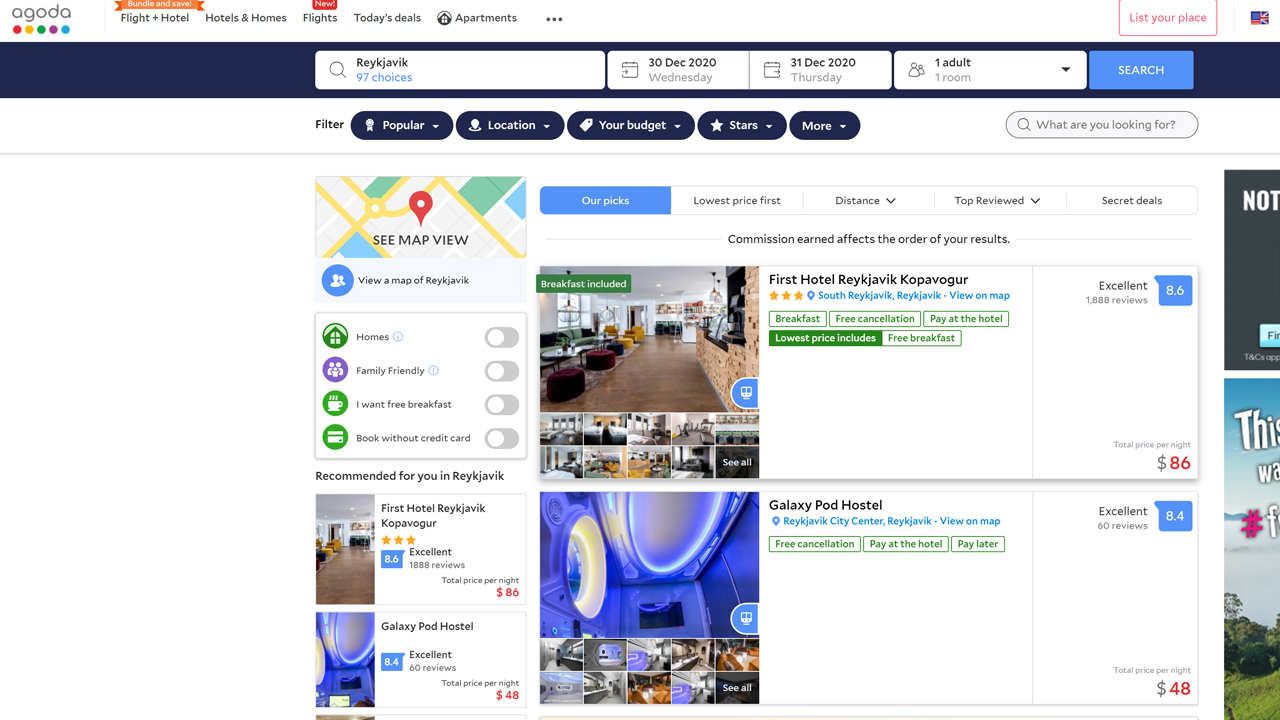Toggle the Homes switch

click(502, 337)
